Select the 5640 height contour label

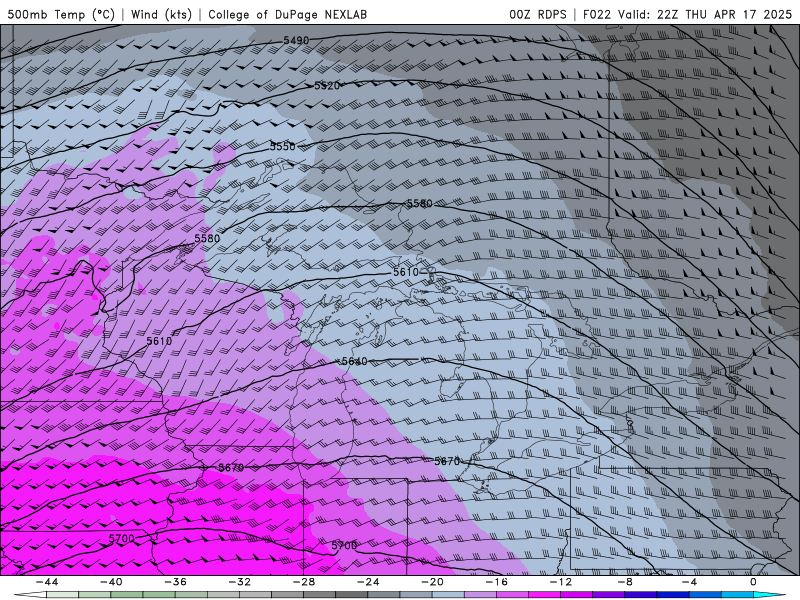coord(355,361)
